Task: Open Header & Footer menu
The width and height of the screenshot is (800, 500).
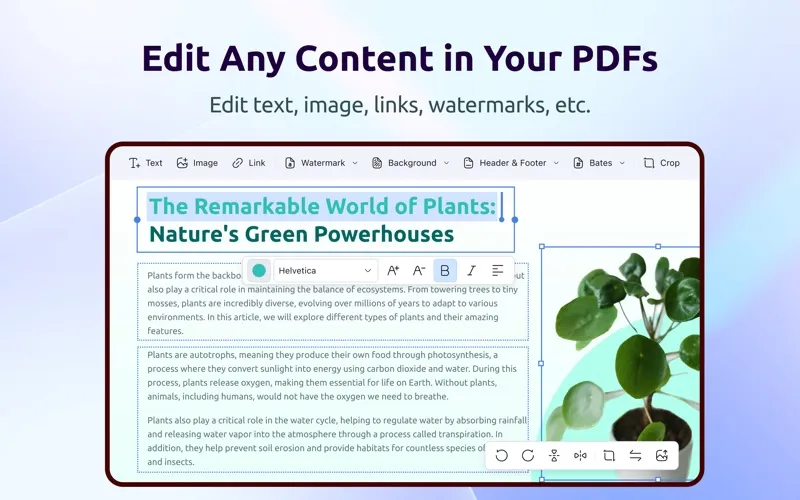Action: (x=505, y=163)
